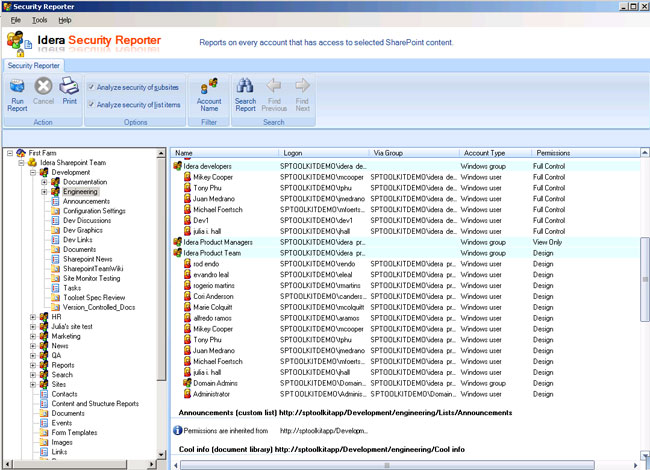Collapse the Development node

coord(33,172)
